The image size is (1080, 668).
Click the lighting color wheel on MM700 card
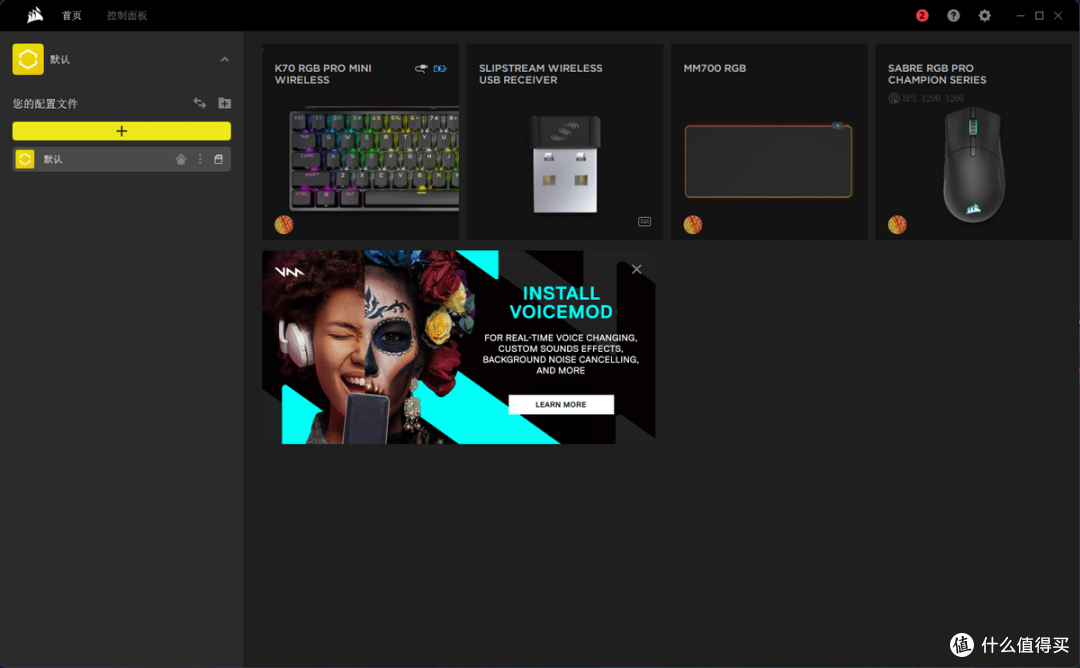(x=693, y=225)
